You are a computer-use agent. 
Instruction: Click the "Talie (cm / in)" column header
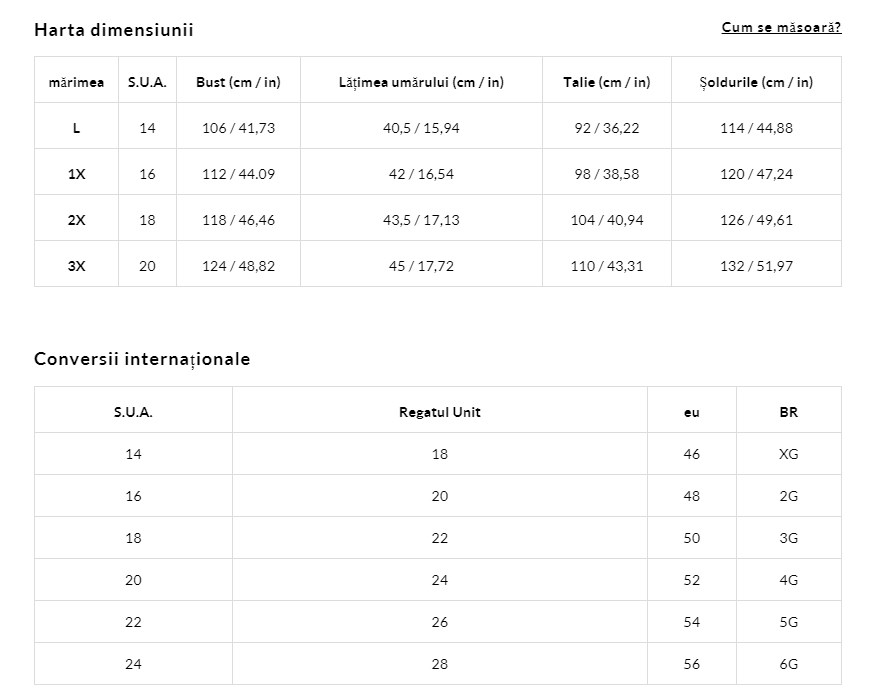(x=607, y=82)
